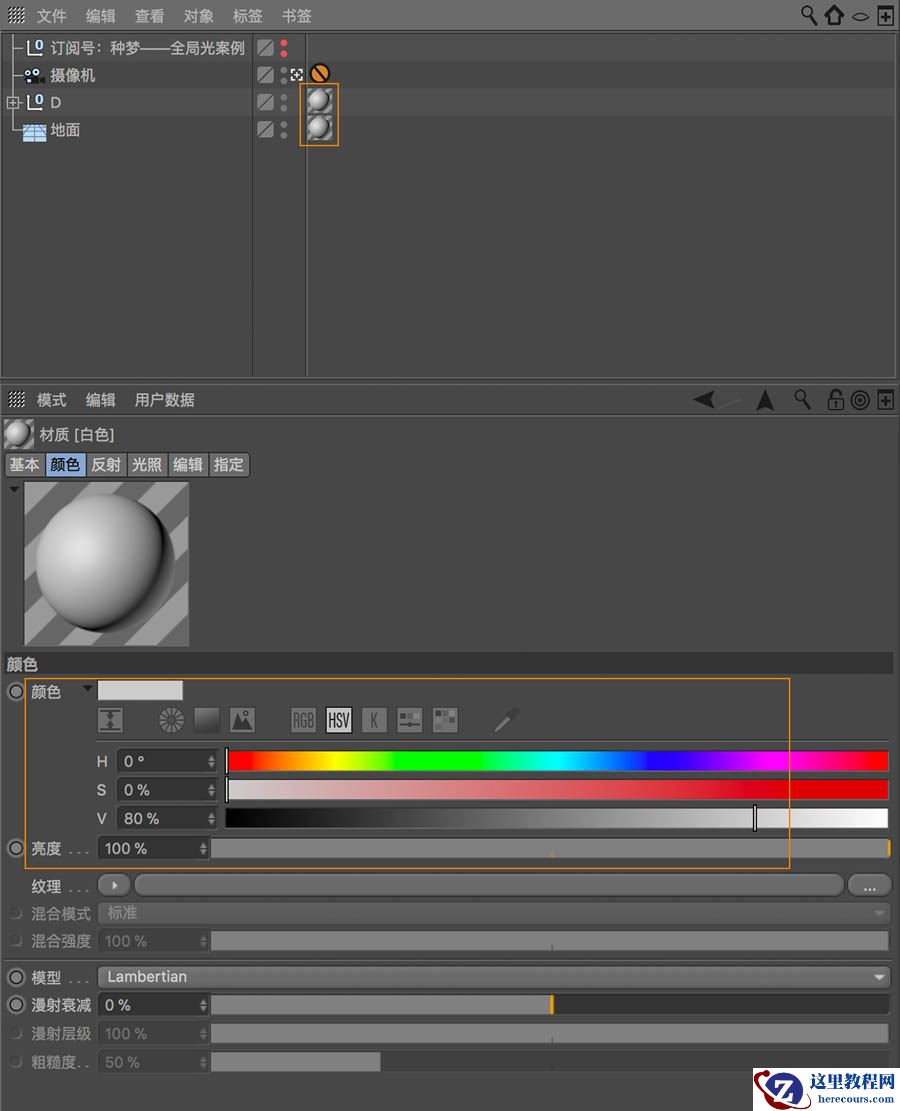Click the camera's target composition tag
Screen dimensions: 900x1111
[296, 73]
